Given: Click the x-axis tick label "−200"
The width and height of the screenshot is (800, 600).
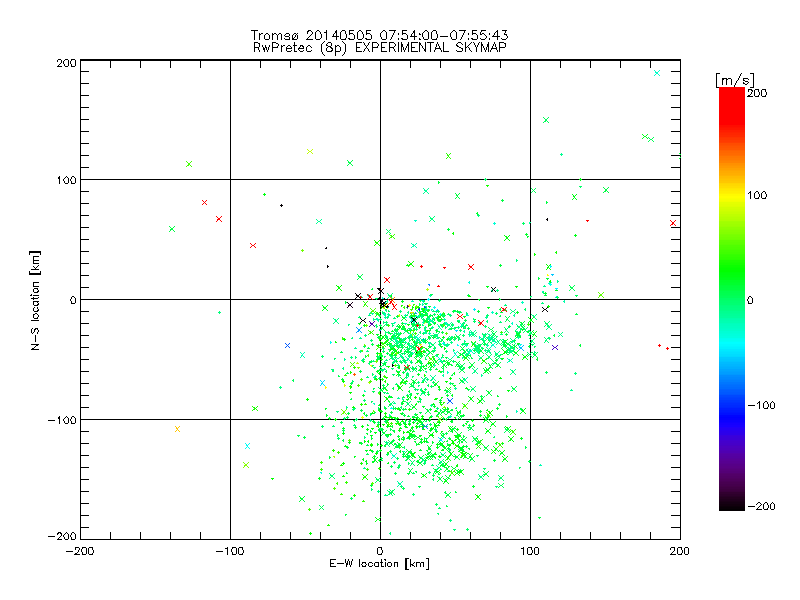Looking at the screenshot, I should (x=80, y=552).
